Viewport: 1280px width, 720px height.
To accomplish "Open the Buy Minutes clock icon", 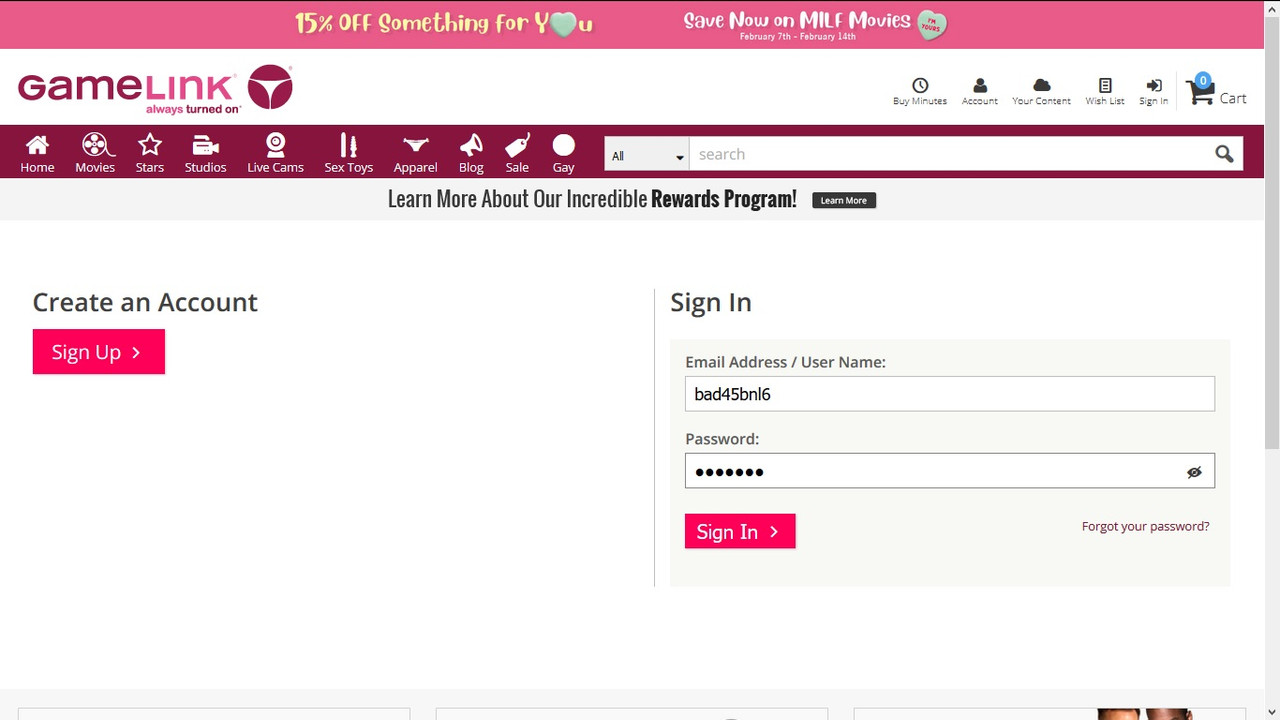I will 920,86.
